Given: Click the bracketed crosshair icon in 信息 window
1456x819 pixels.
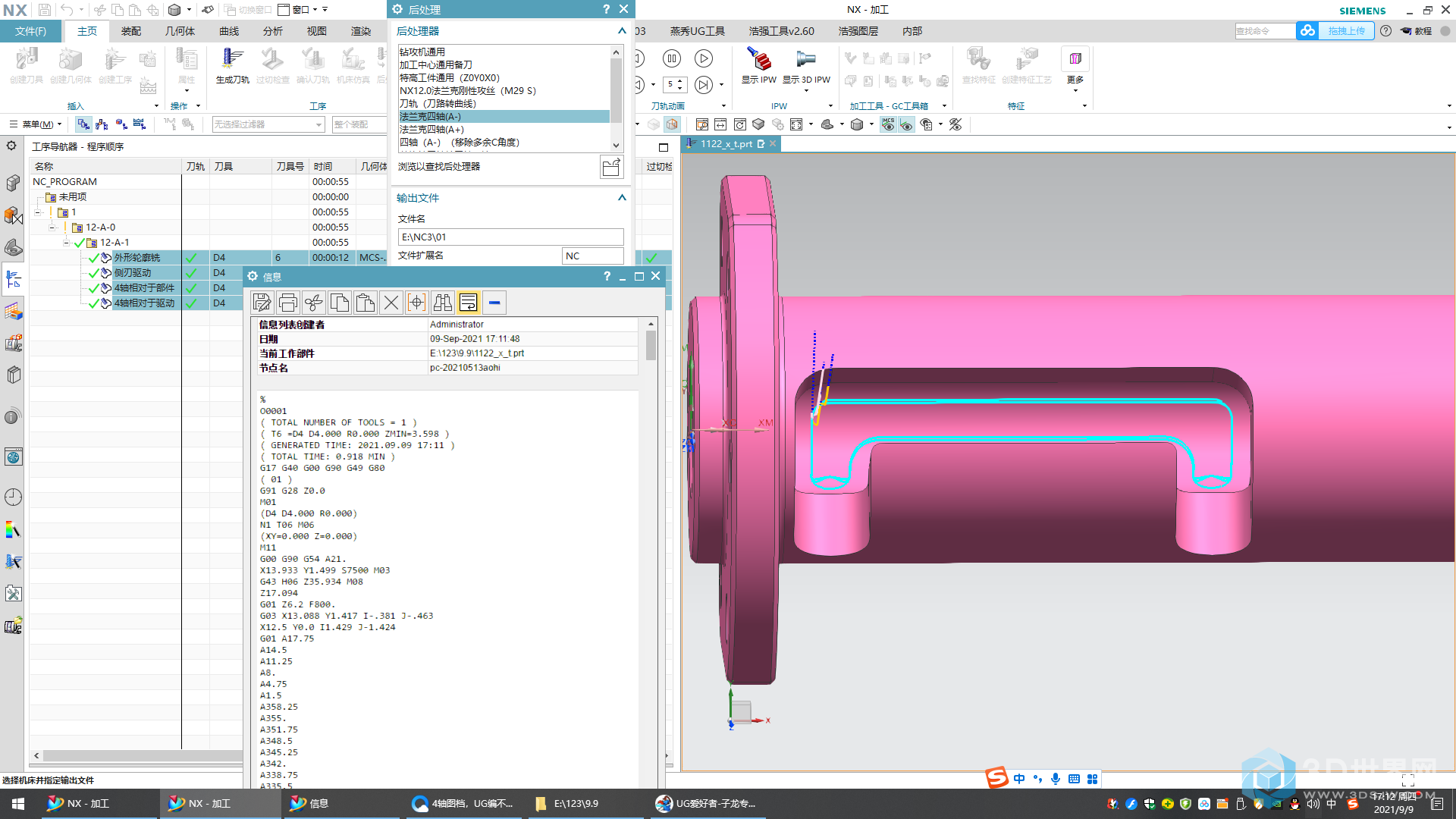Looking at the screenshot, I should coord(417,303).
